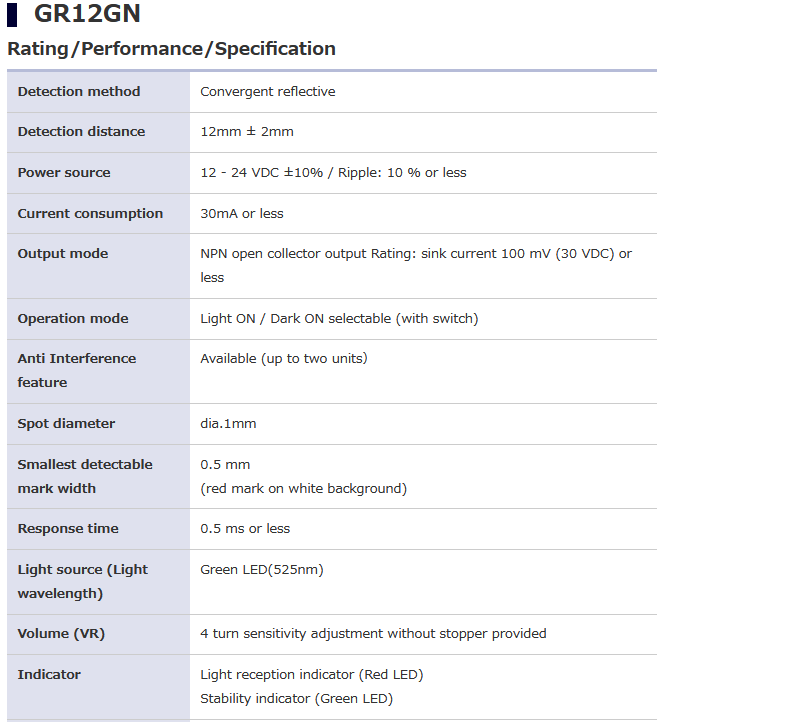Viewport: 788px width, 722px height.
Task: Click the Stability indicator (Green LED) text
Action: 297,699
